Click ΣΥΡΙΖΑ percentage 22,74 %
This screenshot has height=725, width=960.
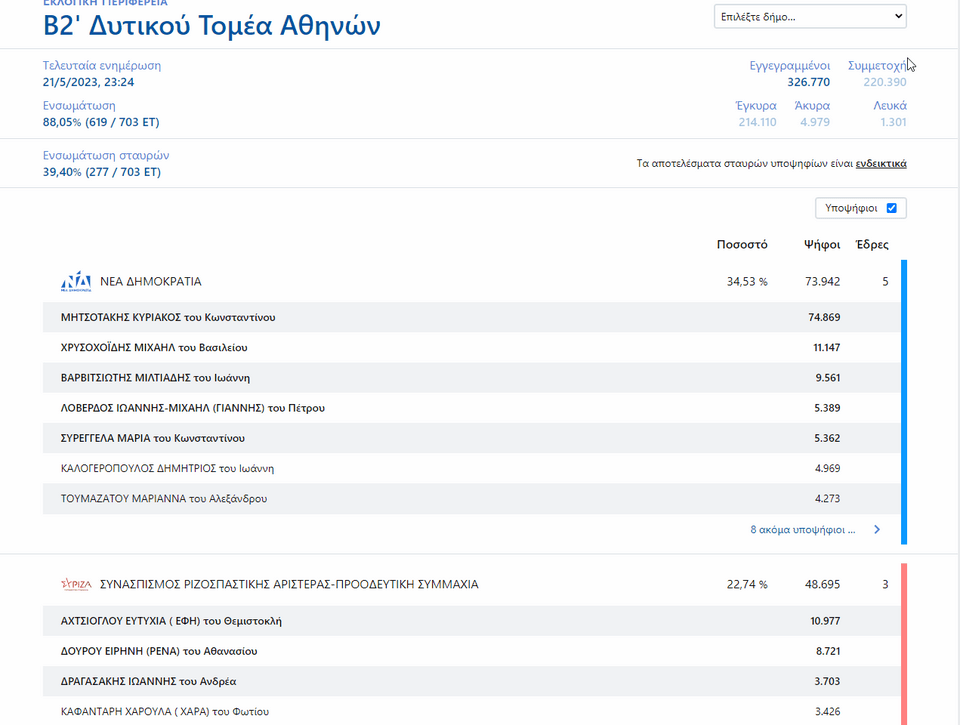click(x=747, y=584)
